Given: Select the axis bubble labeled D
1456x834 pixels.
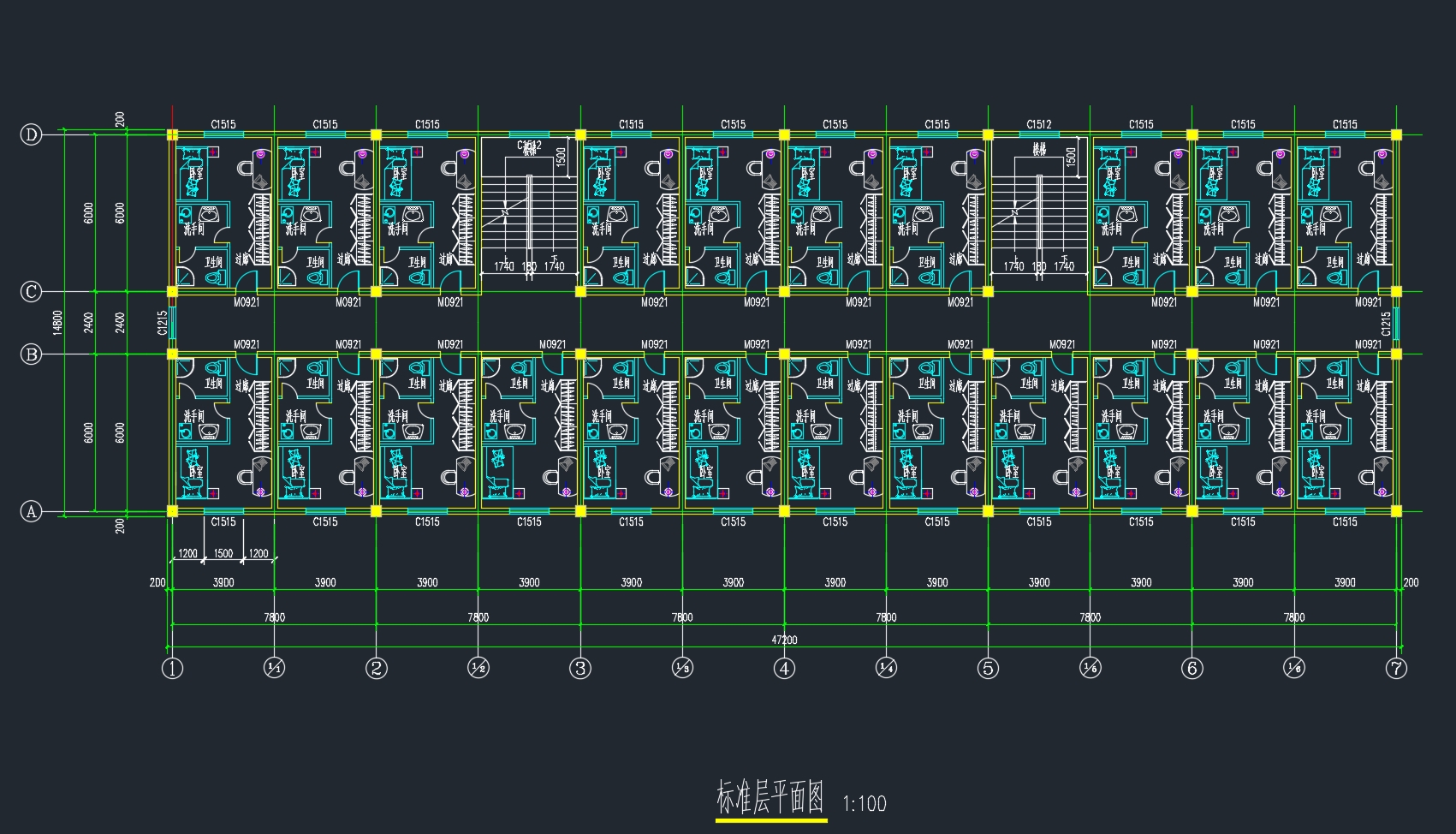Looking at the screenshot, I should click(x=31, y=134).
